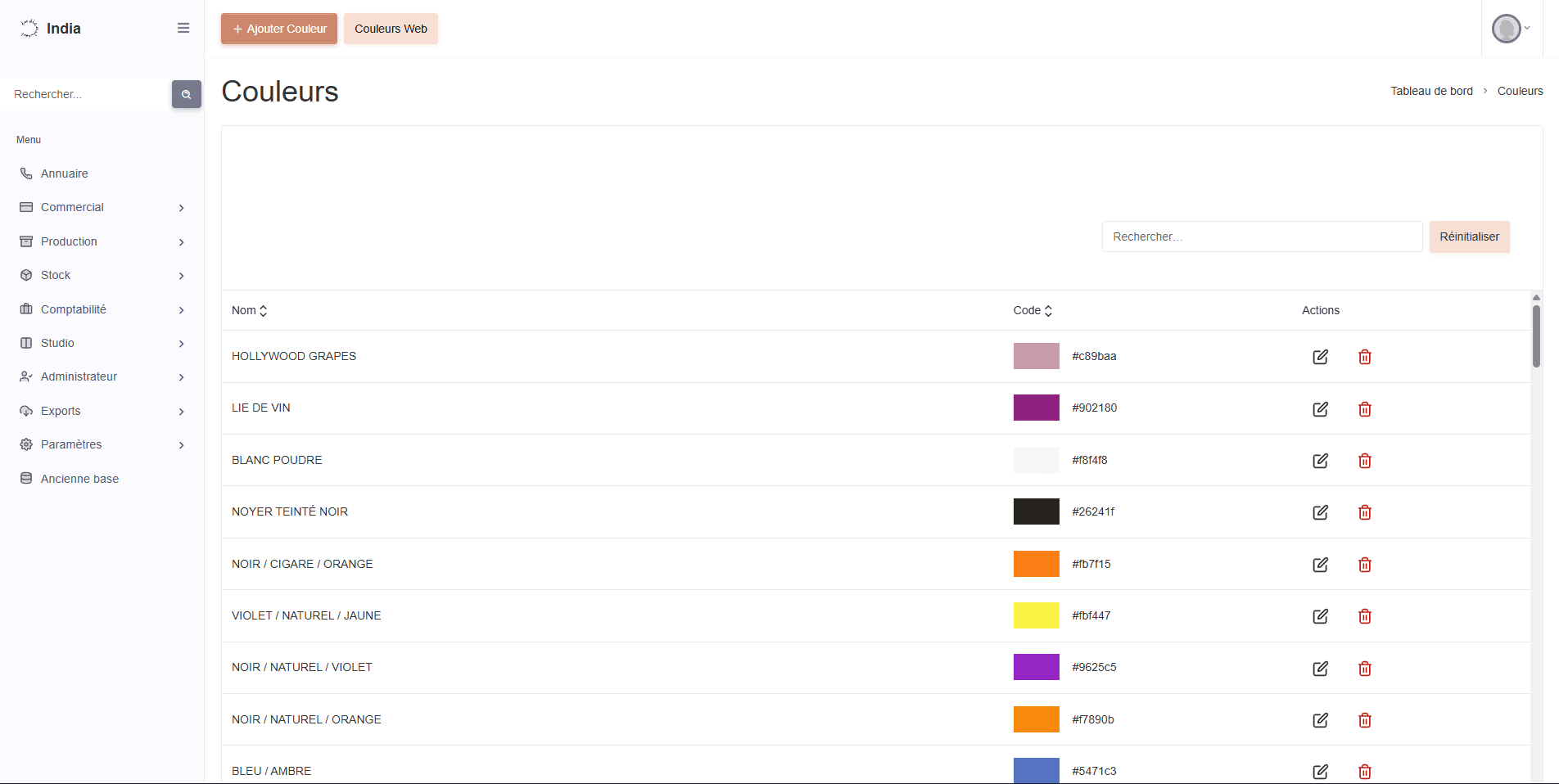The width and height of the screenshot is (1559, 784).
Task: Focus the table Rechercher search field
Action: 1262,237
